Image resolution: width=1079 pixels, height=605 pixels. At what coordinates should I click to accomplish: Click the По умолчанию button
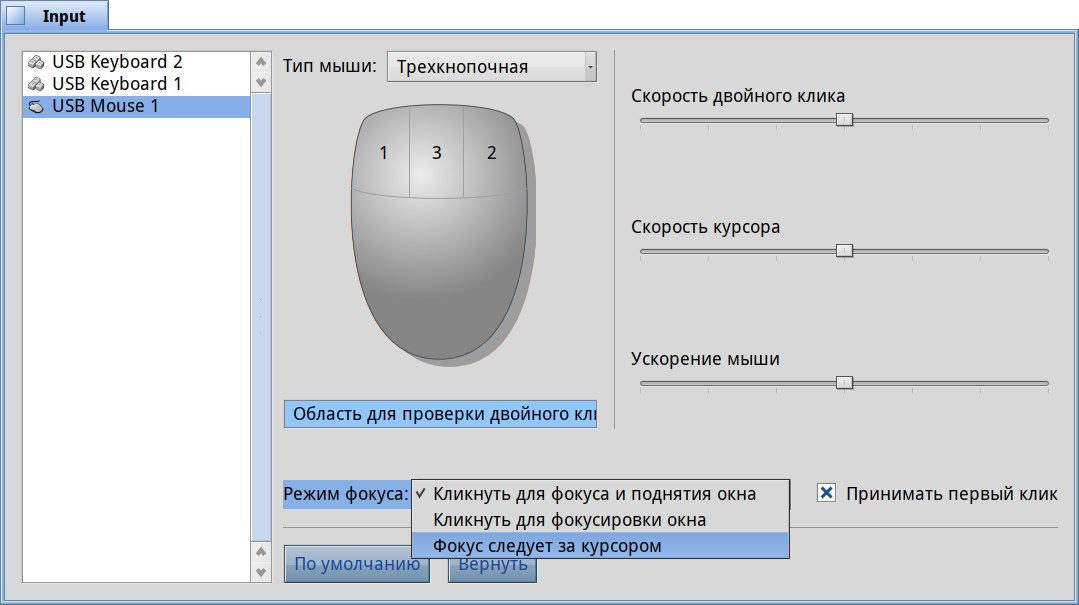click(x=357, y=564)
